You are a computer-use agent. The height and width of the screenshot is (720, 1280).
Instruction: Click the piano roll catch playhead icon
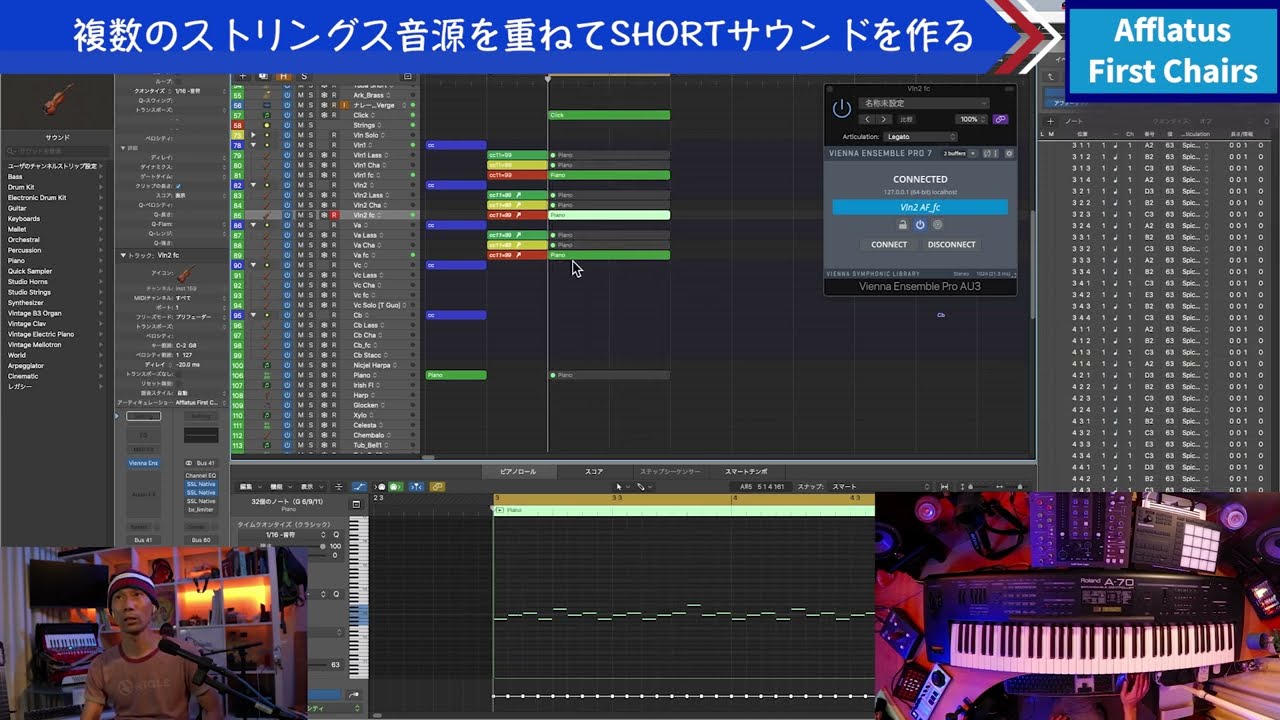[x=415, y=487]
